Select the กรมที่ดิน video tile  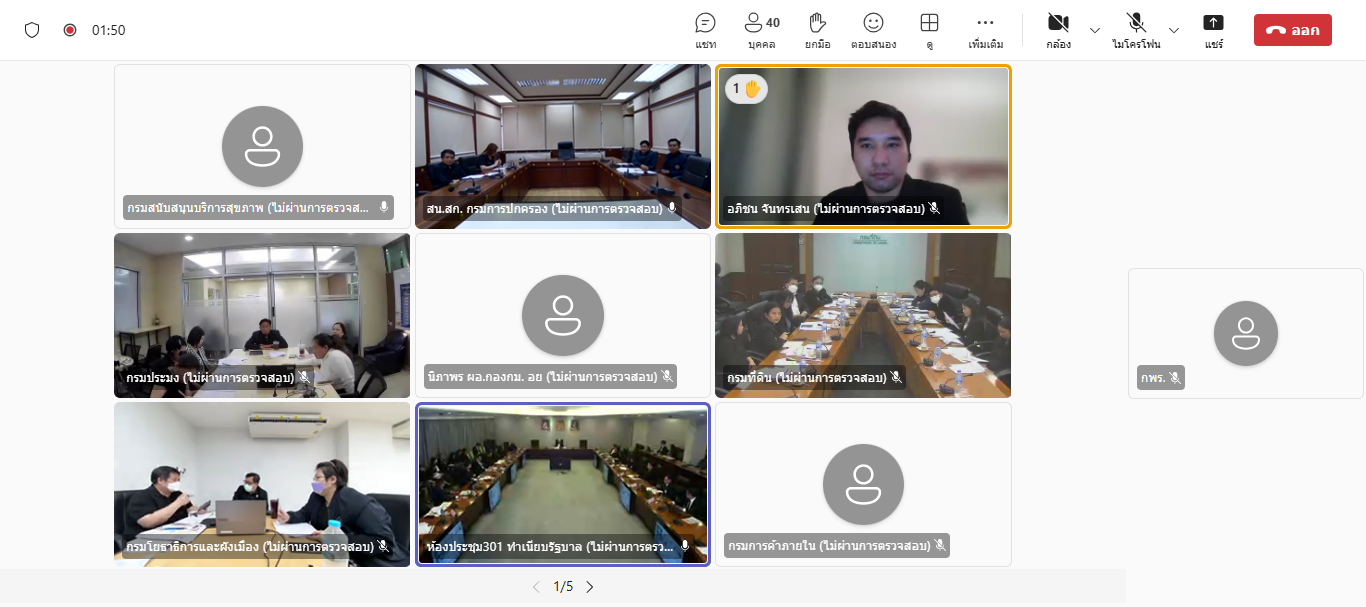(x=862, y=314)
